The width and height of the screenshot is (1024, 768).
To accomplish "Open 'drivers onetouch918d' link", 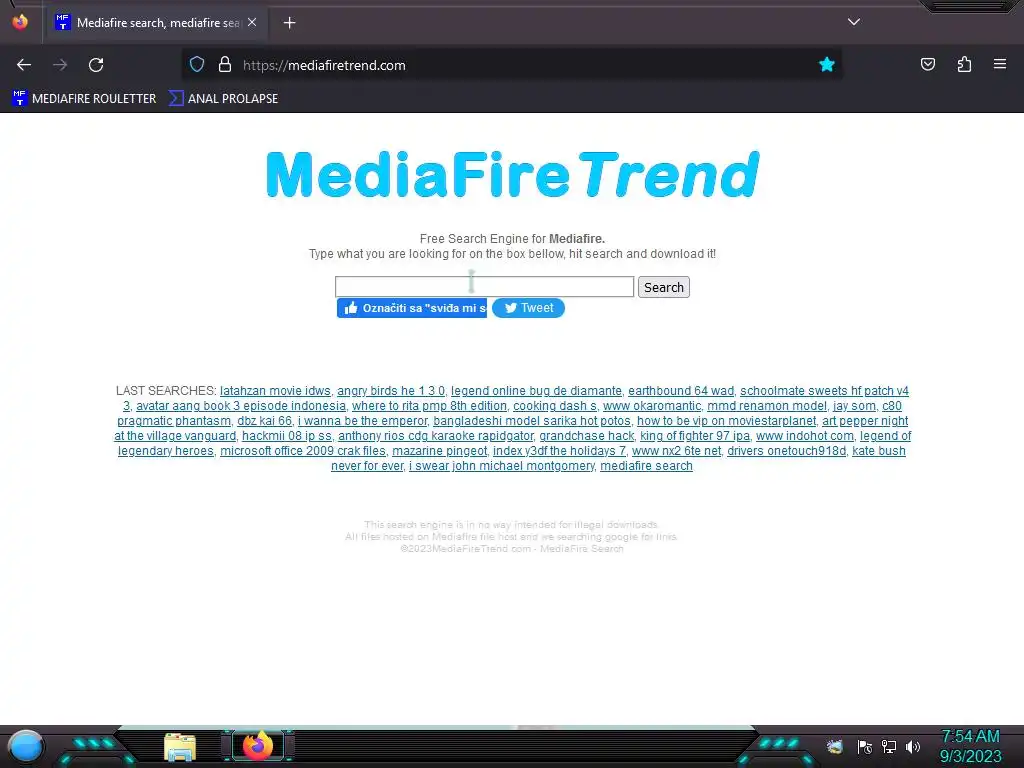I will coord(786,451).
